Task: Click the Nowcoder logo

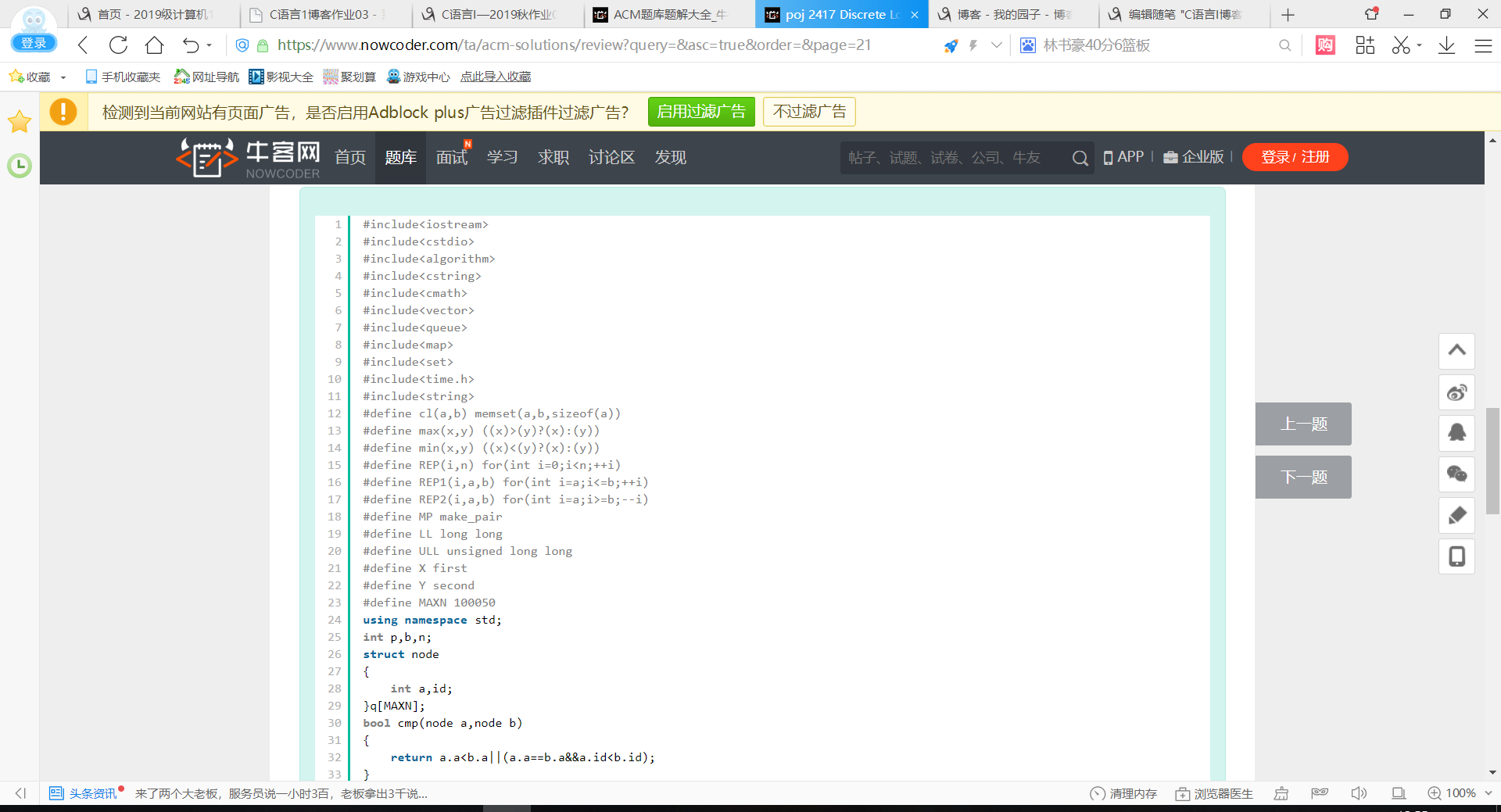Action: [249, 158]
